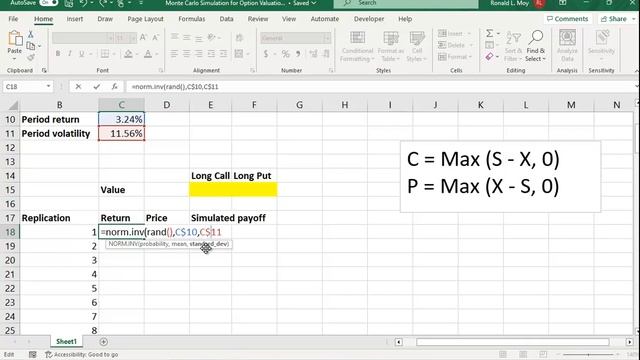
Task: Open the font size dropdown
Action: [x=133, y=38]
